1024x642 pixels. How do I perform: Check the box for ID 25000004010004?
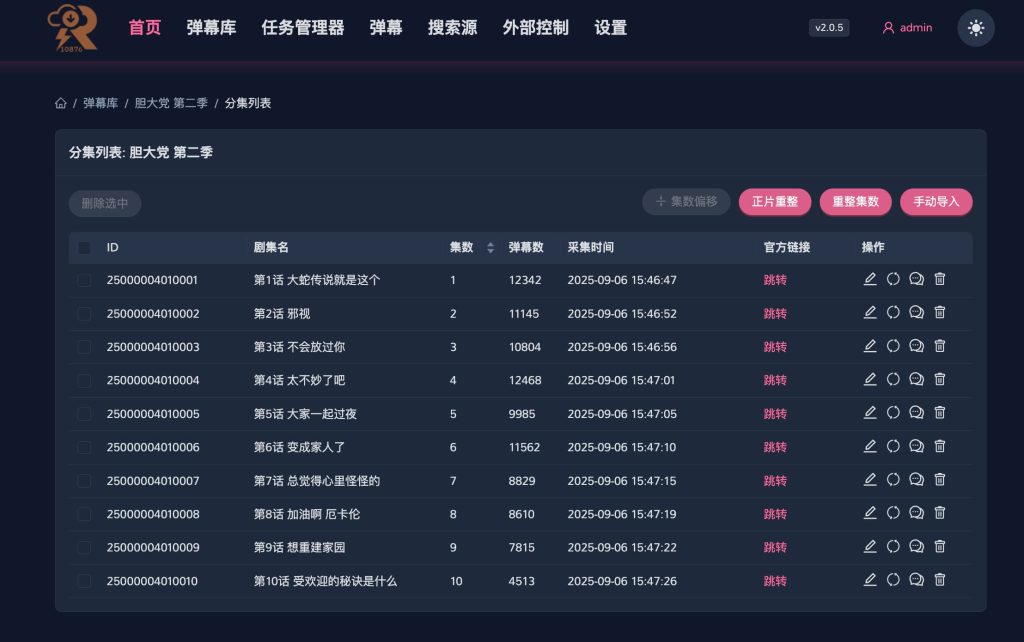coord(84,381)
